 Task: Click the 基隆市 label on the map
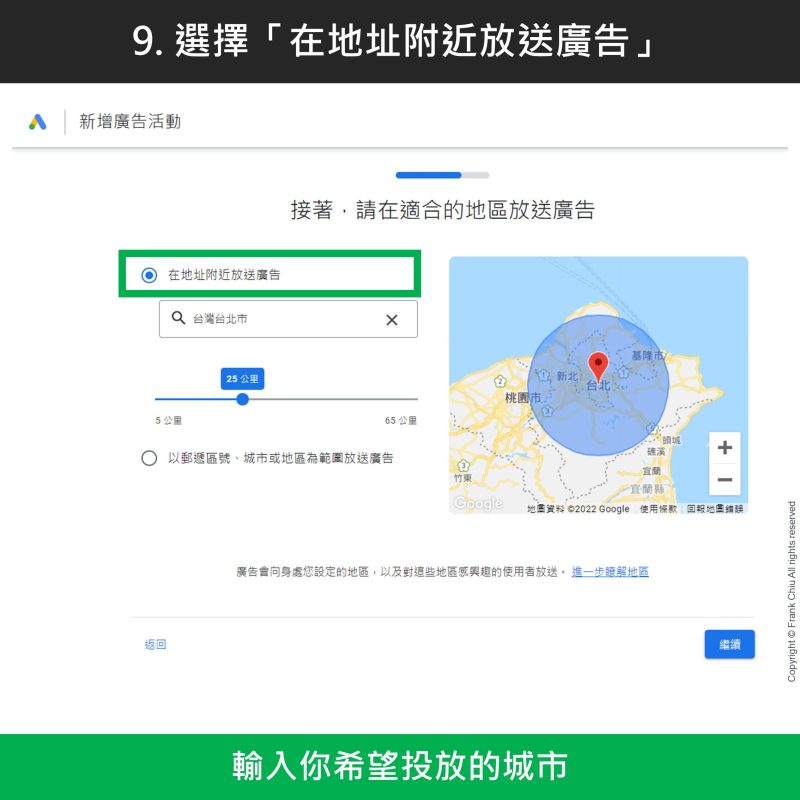pyautogui.click(x=648, y=356)
